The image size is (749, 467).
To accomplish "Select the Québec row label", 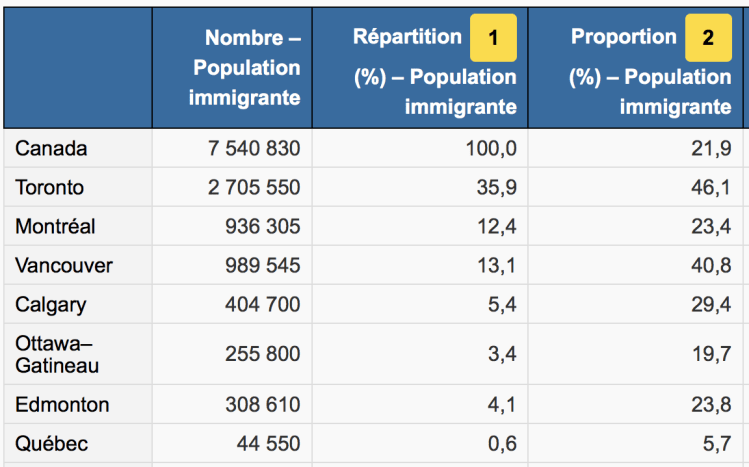I will click(x=52, y=444).
